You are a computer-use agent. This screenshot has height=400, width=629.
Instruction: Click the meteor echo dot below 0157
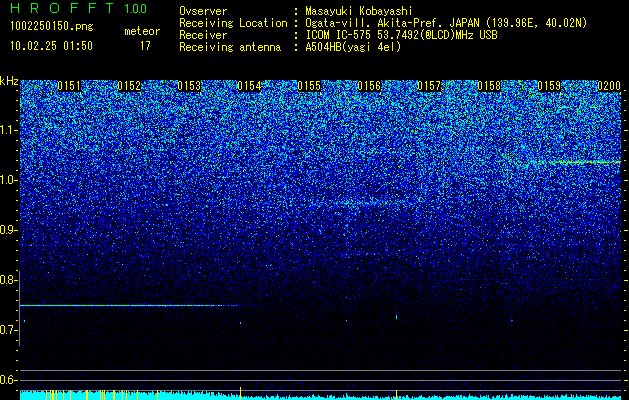coord(396,317)
